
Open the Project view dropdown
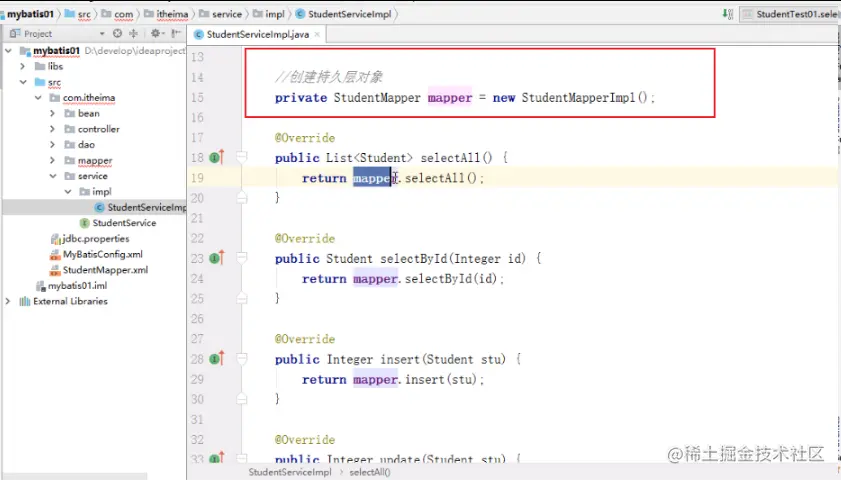point(102,34)
